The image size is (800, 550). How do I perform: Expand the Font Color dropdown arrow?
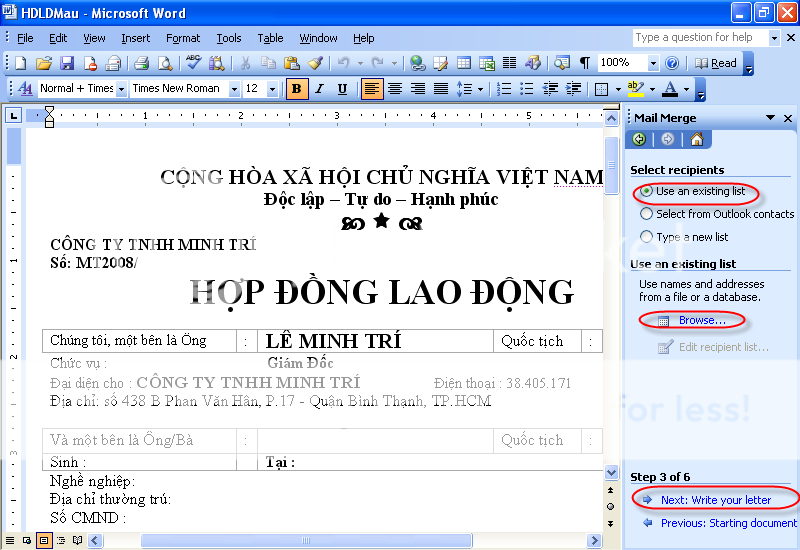(687, 89)
